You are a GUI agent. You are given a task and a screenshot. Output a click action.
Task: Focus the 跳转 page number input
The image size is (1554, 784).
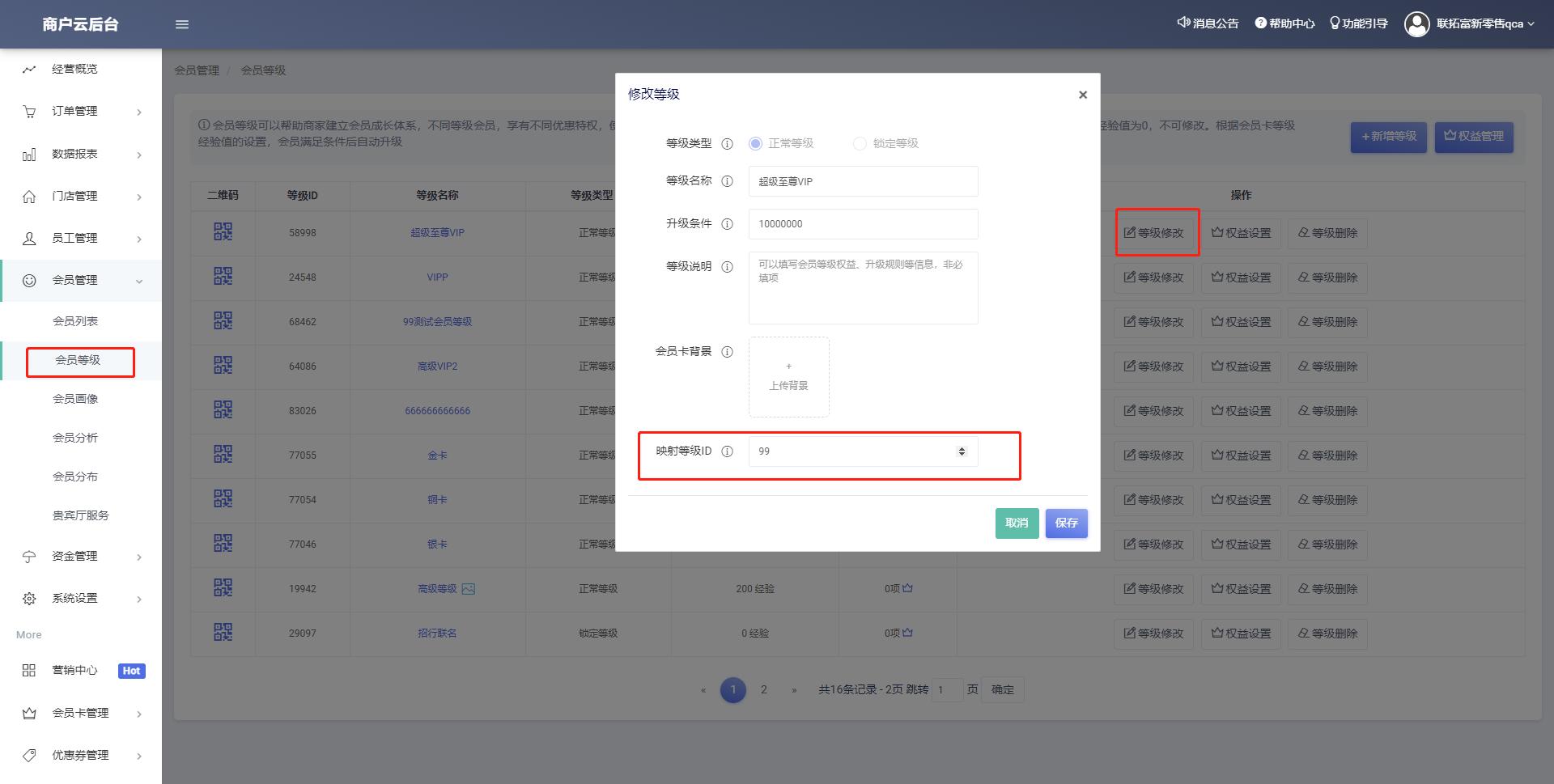947,690
